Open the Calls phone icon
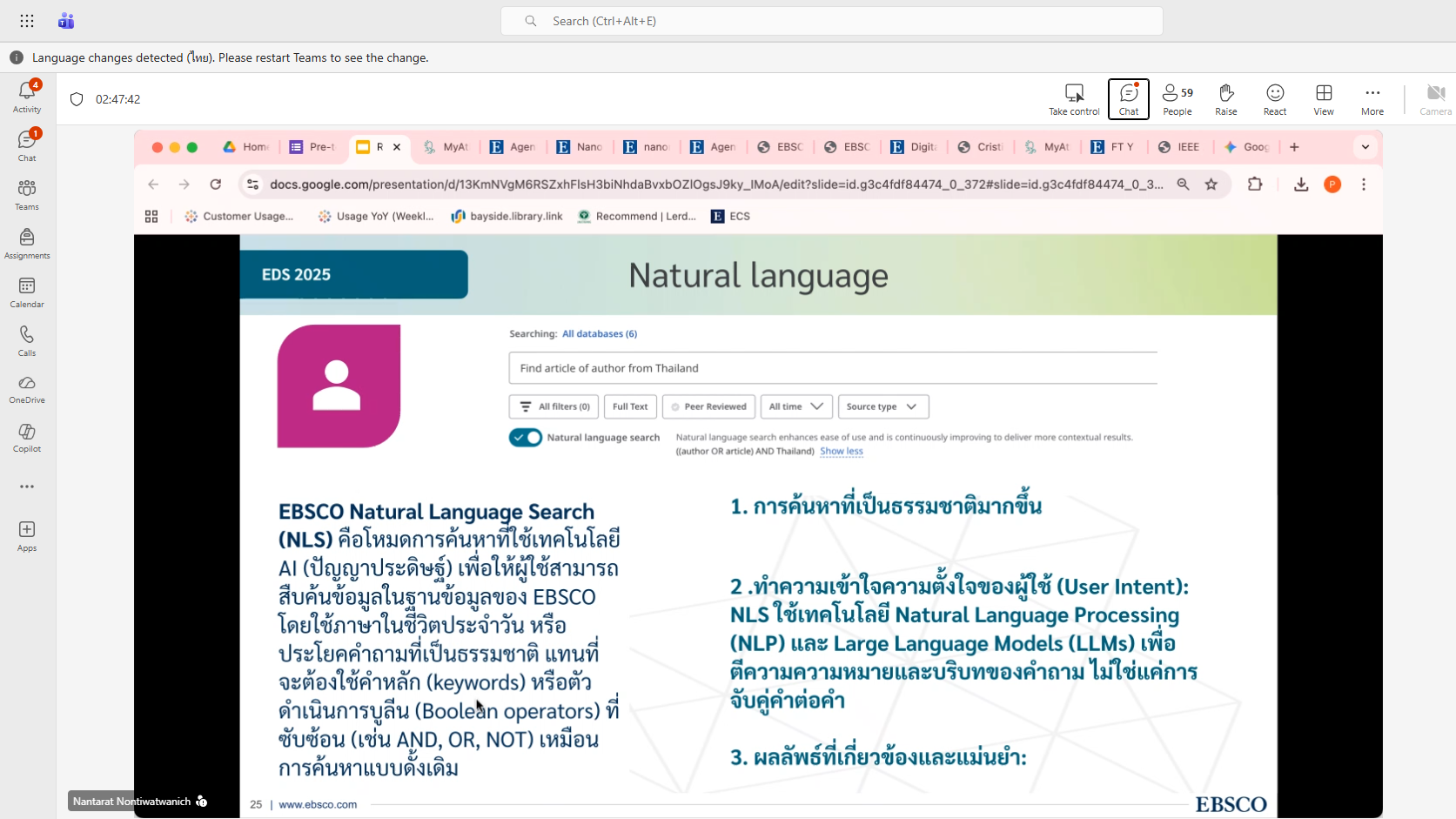Viewport: 1456px width, 819px height. pyautogui.click(x=27, y=339)
